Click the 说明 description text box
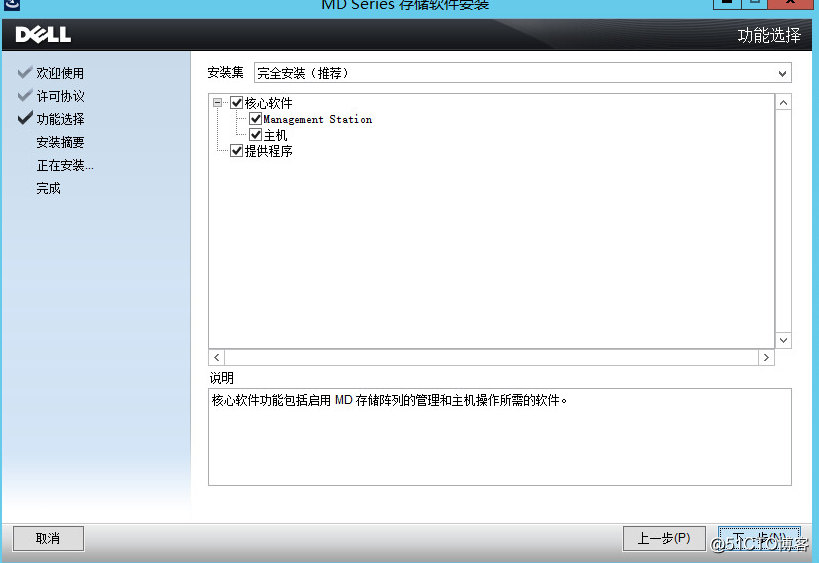This screenshot has width=819, height=563. tap(500, 437)
